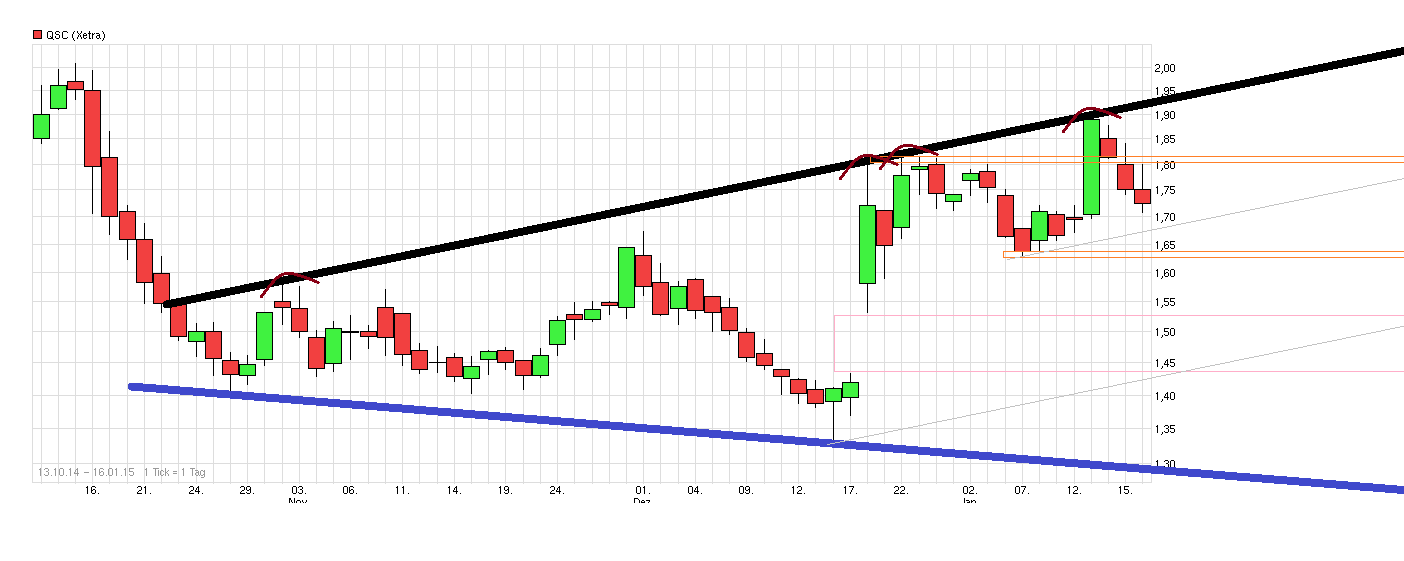The height and width of the screenshot is (561, 1404).
Task: Select the QSC (Xetra) legend label
Action: tap(76, 35)
